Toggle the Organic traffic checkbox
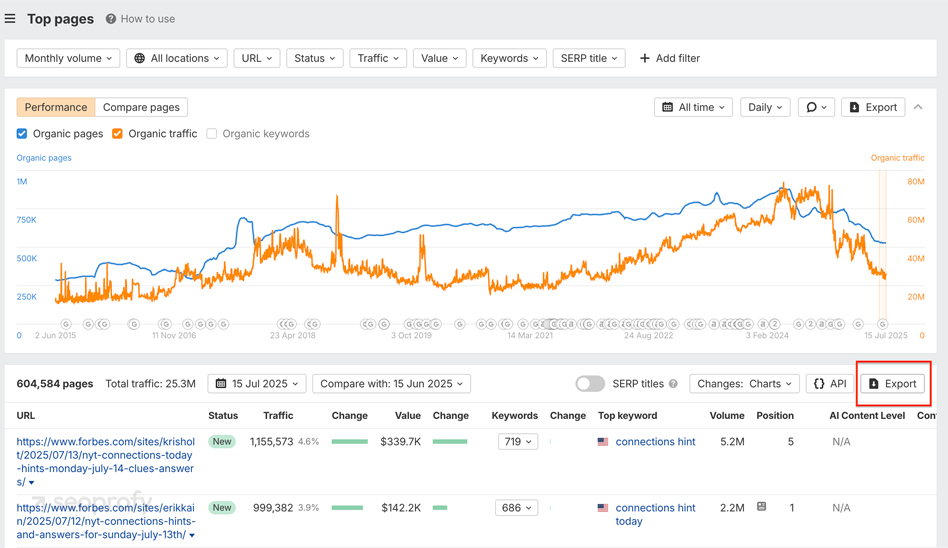The image size is (948, 548). coord(117,134)
